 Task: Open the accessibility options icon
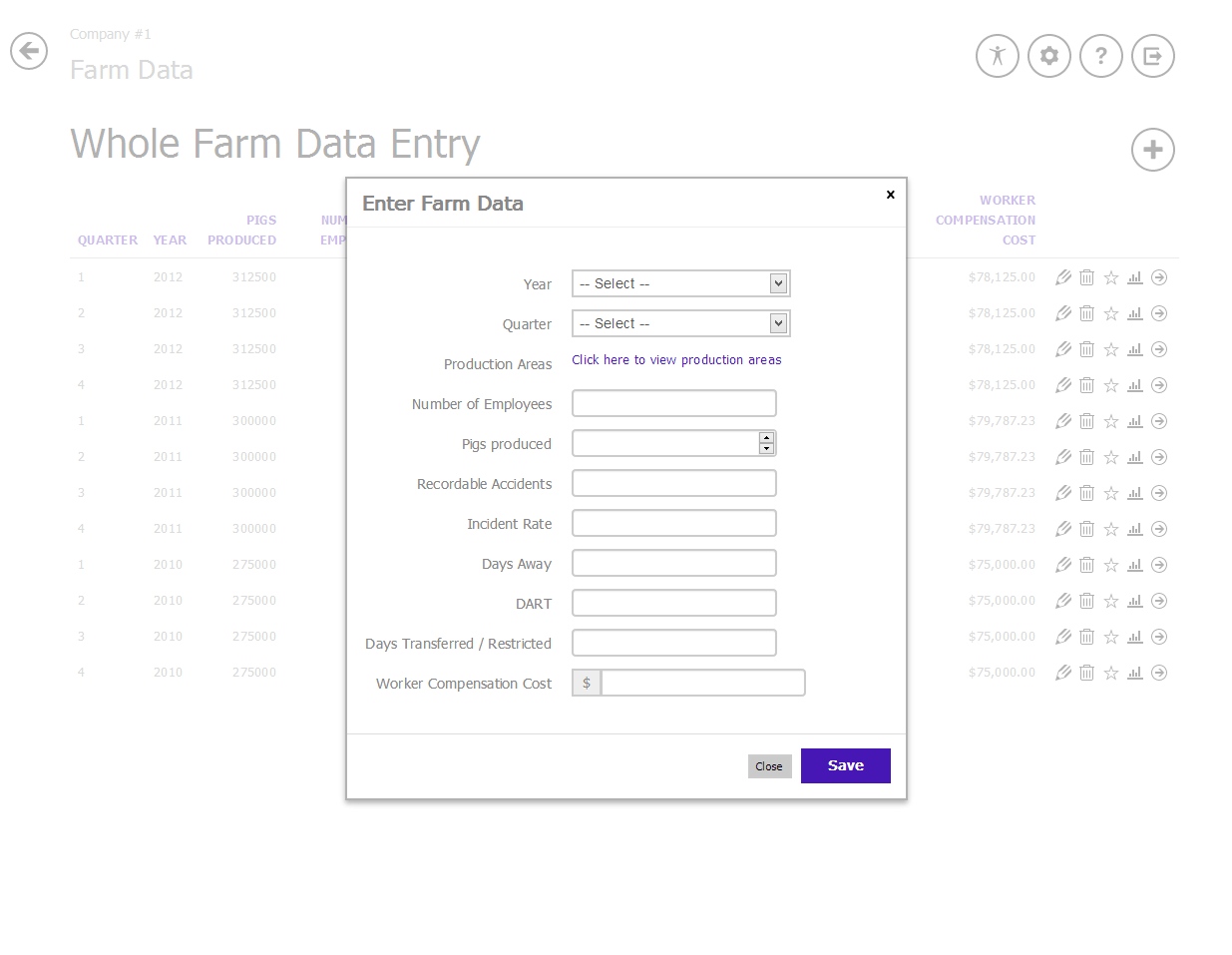click(x=998, y=56)
